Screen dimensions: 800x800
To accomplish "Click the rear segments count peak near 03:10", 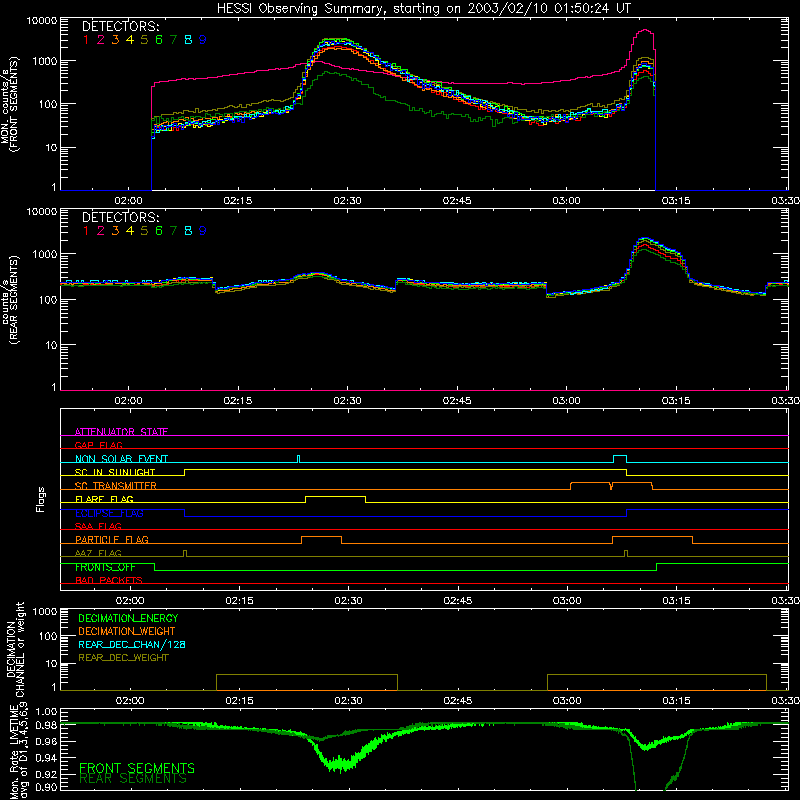I will point(645,240).
